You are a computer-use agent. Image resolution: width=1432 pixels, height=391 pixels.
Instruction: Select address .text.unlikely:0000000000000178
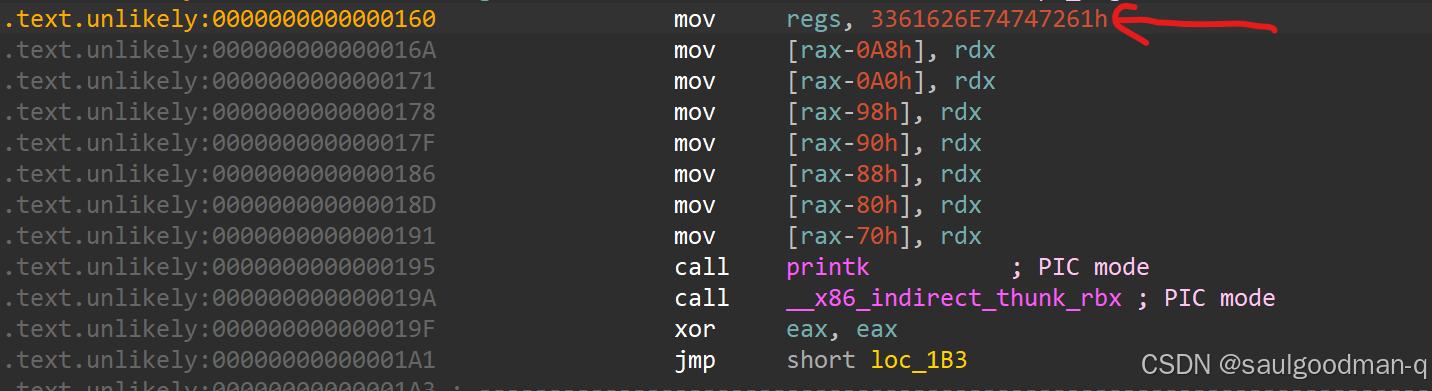[220, 112]
